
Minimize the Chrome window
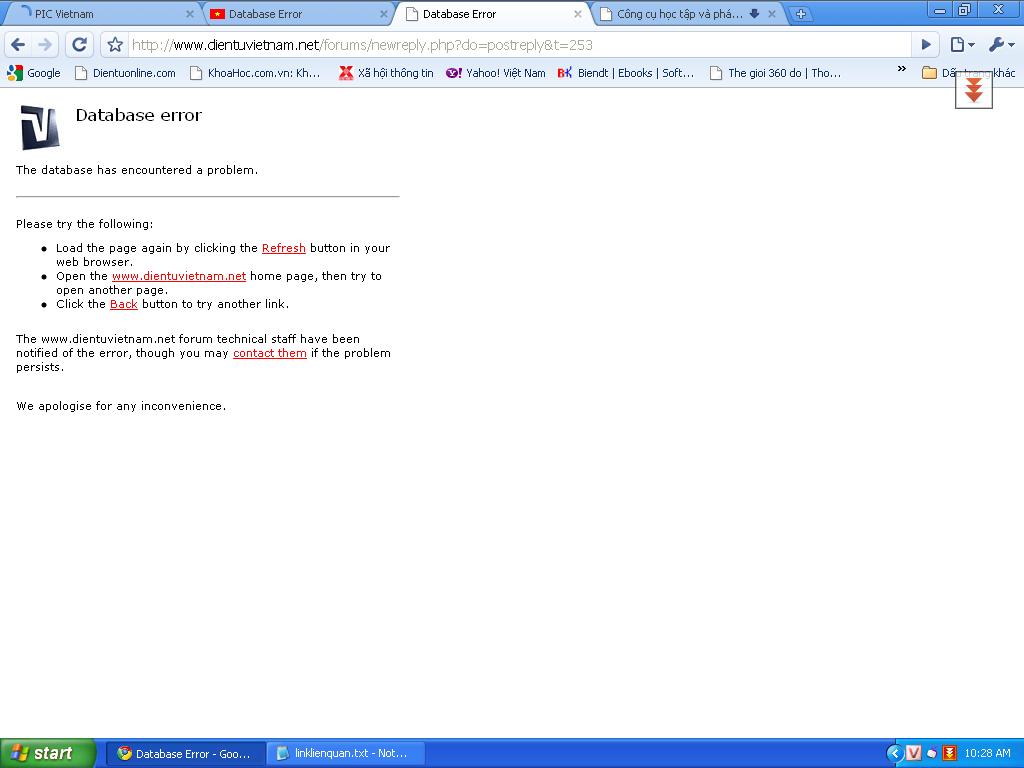coord(940,10)
